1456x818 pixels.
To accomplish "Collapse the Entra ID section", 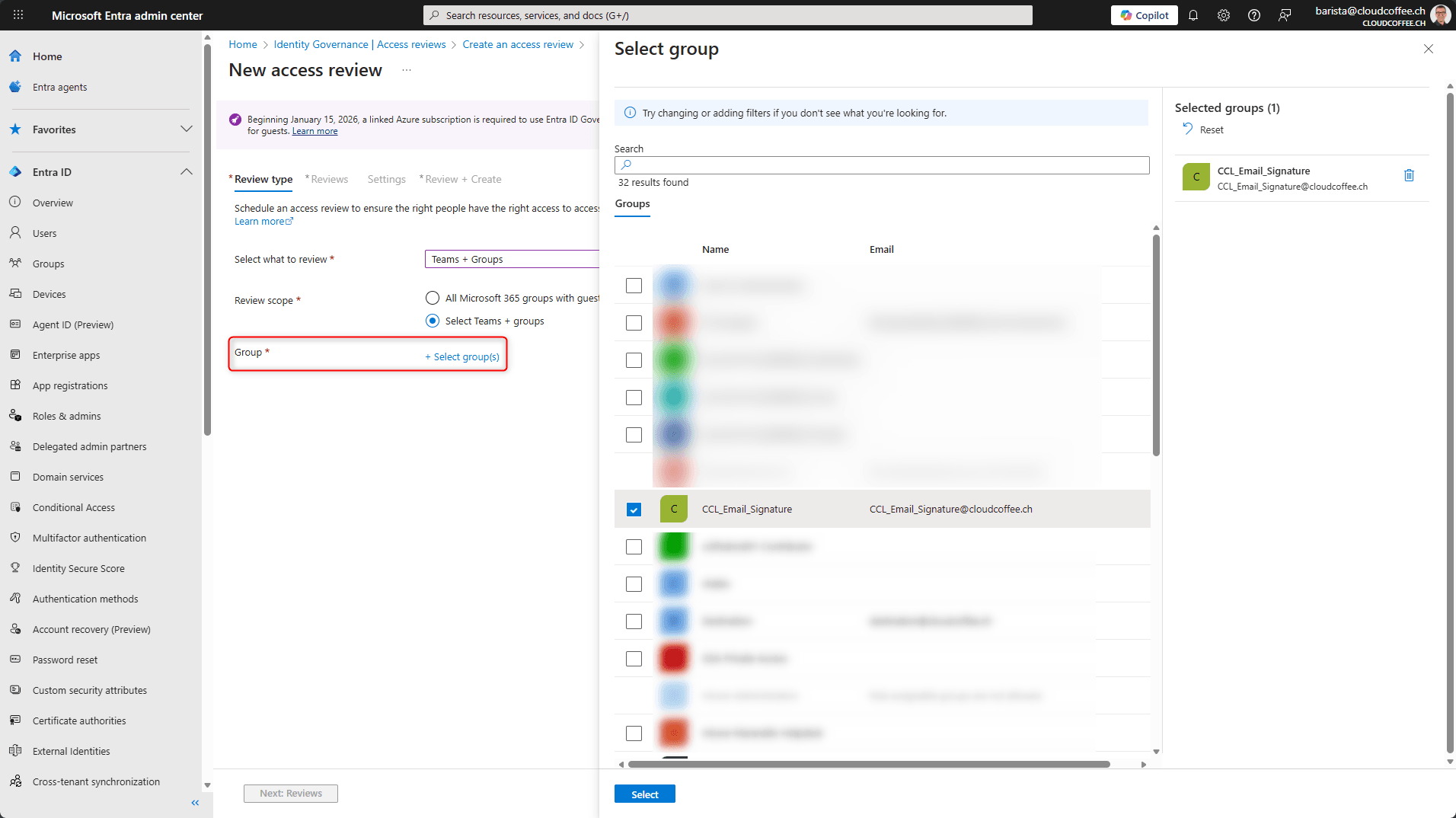I will point(186,172).
